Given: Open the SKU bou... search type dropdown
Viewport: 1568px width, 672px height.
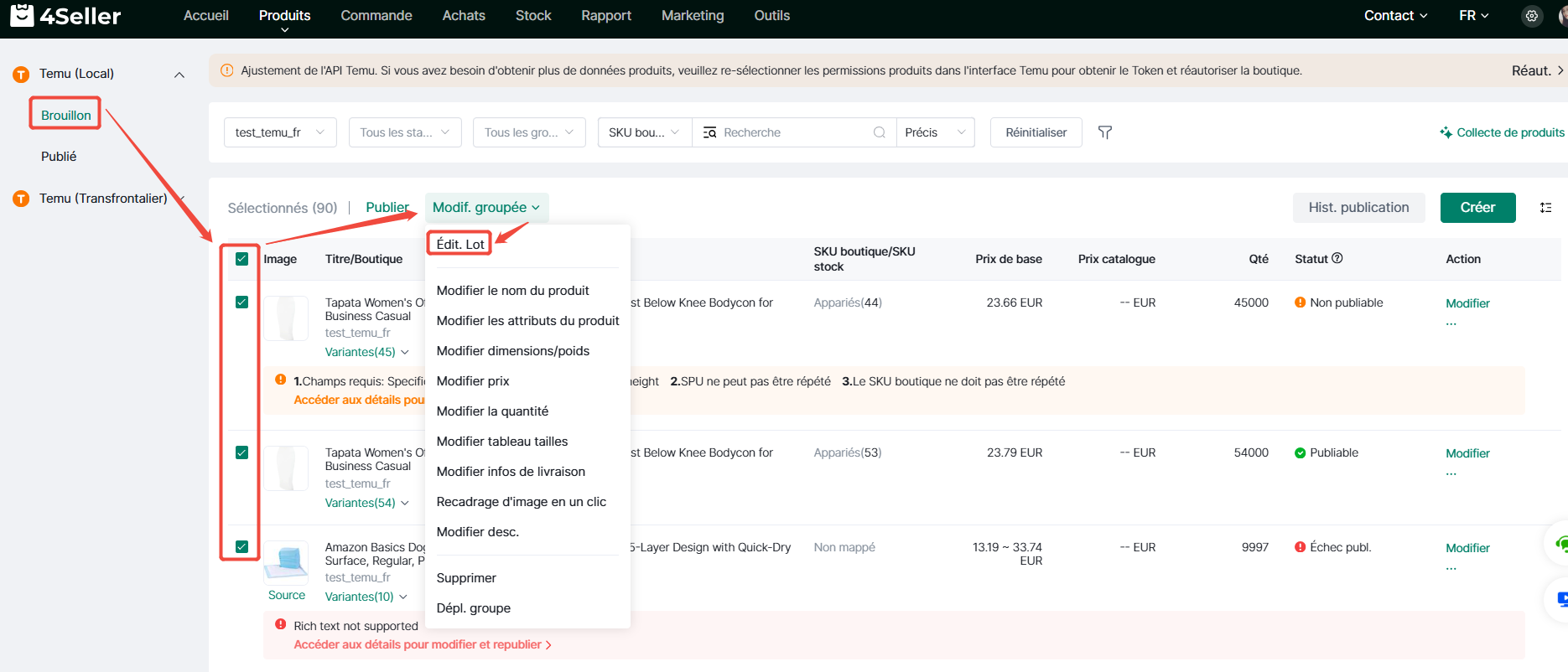Looking at the screenshot, I should (645, 132).
